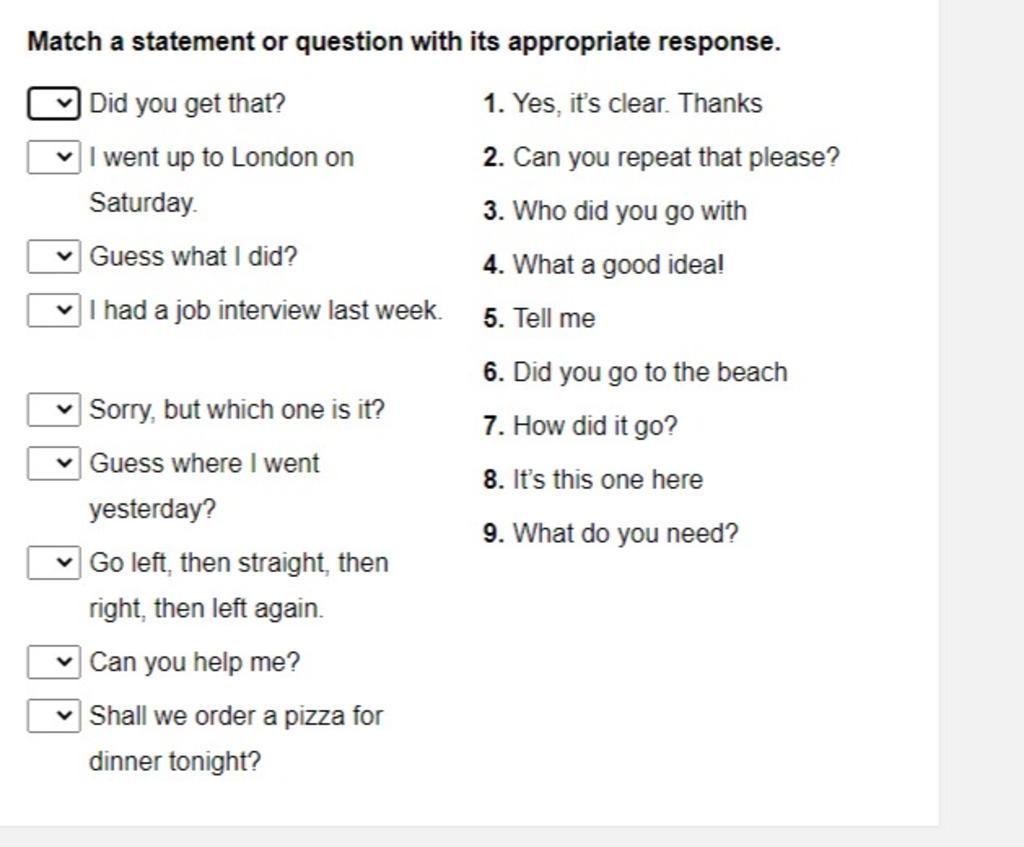Screen dimensions: 1024x847
Task: Choose answer for 'Can you help me?'
Action: [54, 662]
